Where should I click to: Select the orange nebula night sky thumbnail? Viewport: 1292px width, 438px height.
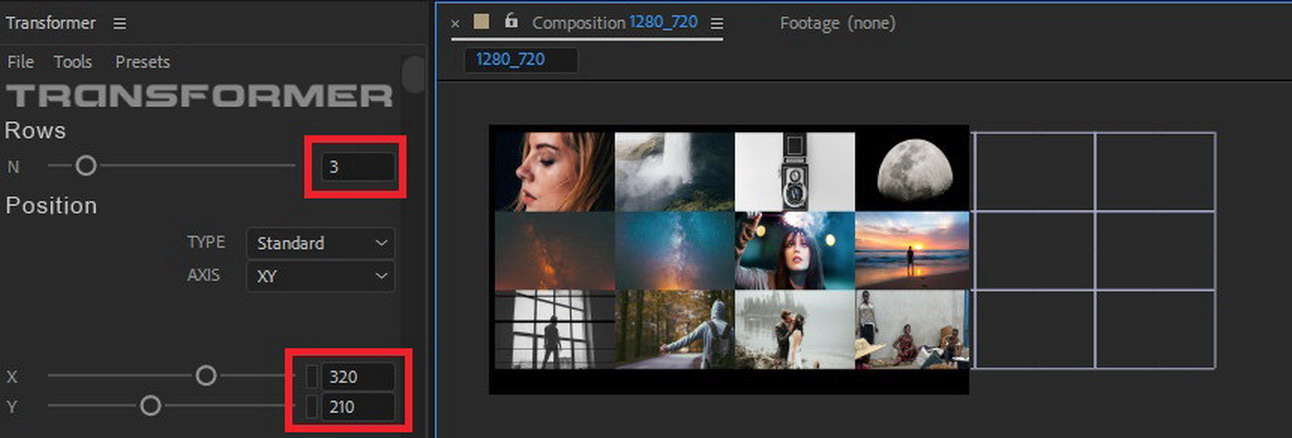(x=554, y=250)
